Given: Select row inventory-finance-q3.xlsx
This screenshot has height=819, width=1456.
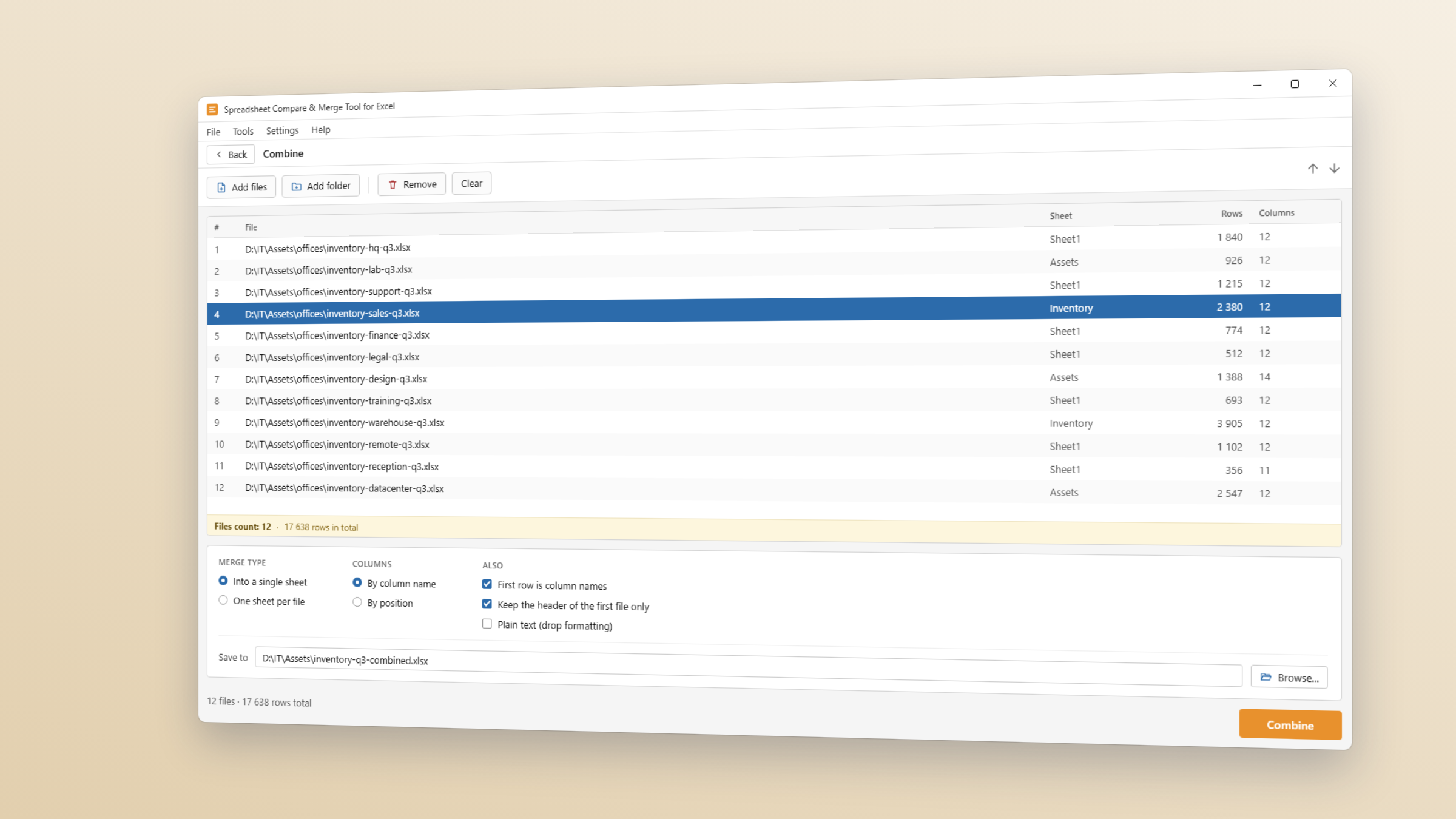Looking at the screenshot, I should [774, 332].
